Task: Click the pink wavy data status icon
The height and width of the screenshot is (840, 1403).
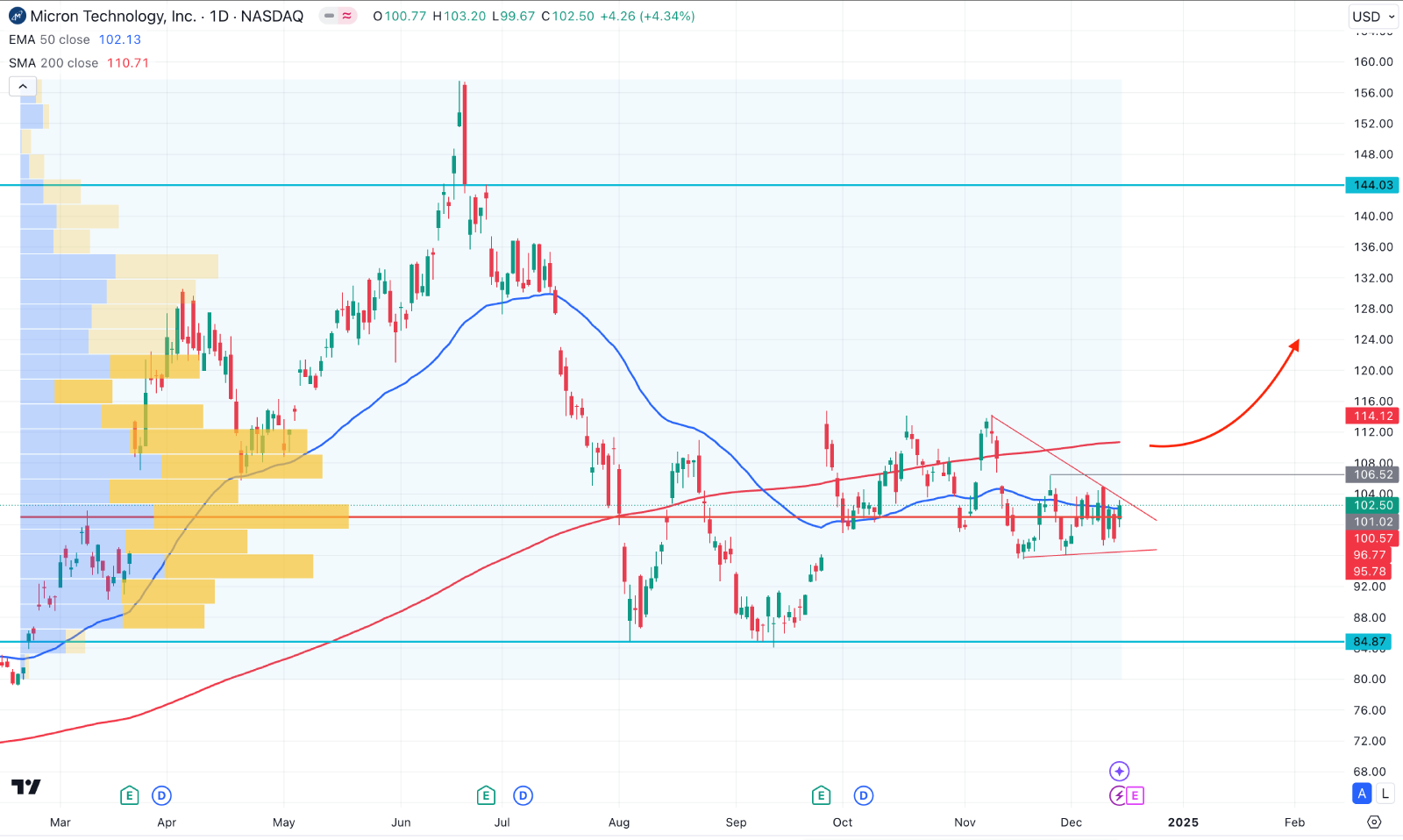Action: coord(347,16)
